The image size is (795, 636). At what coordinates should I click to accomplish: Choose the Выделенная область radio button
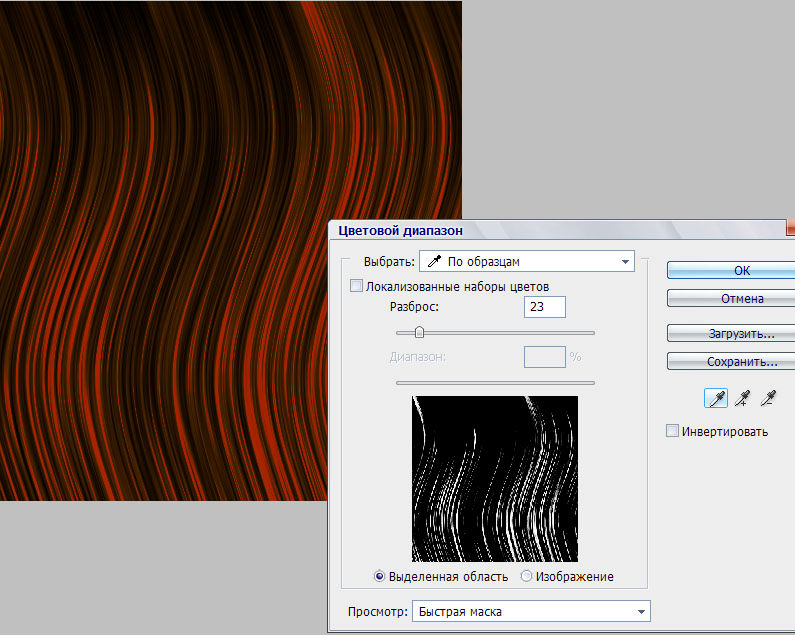point(380,576)
